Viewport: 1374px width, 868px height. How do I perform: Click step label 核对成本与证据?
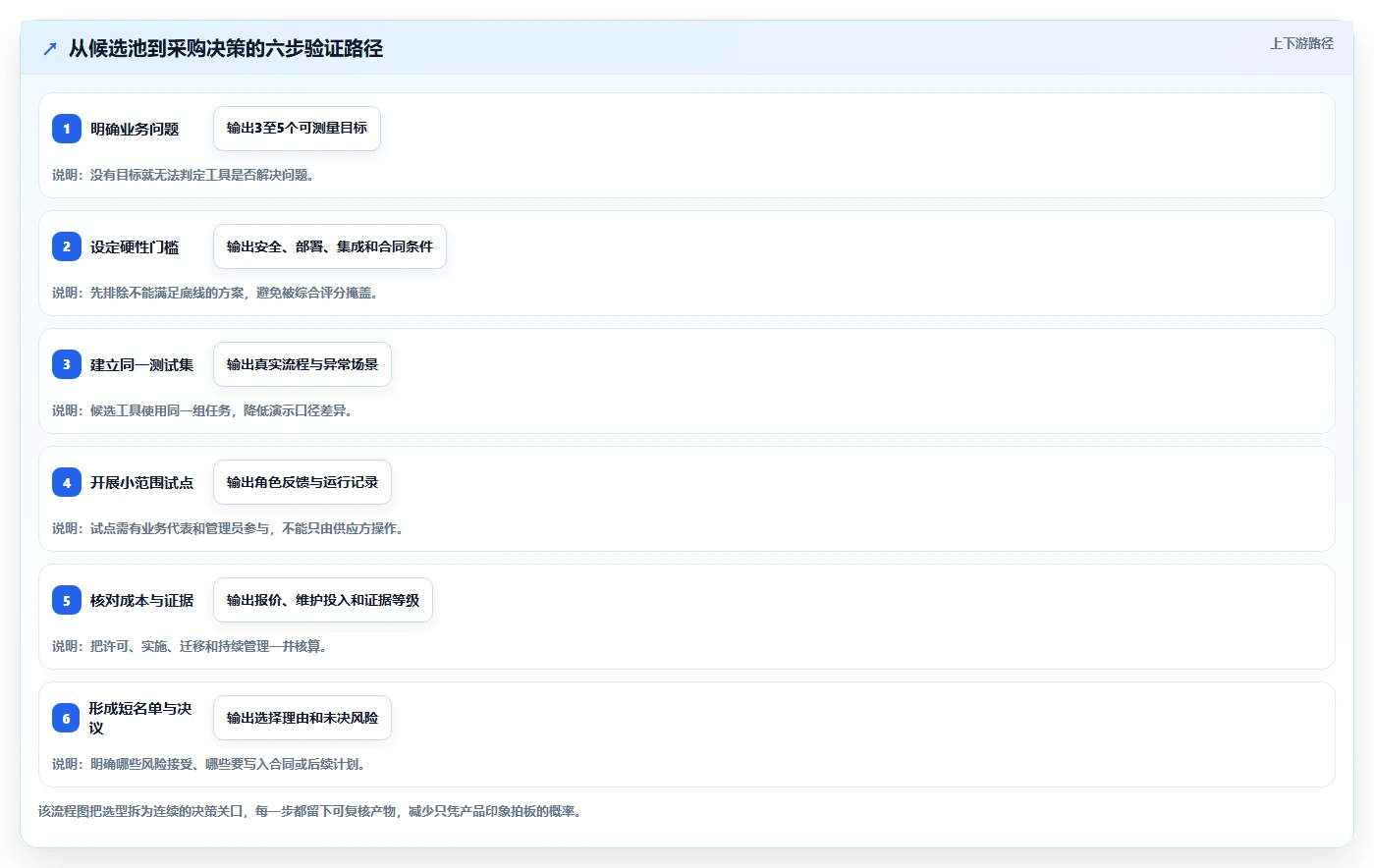coord(141,600)
